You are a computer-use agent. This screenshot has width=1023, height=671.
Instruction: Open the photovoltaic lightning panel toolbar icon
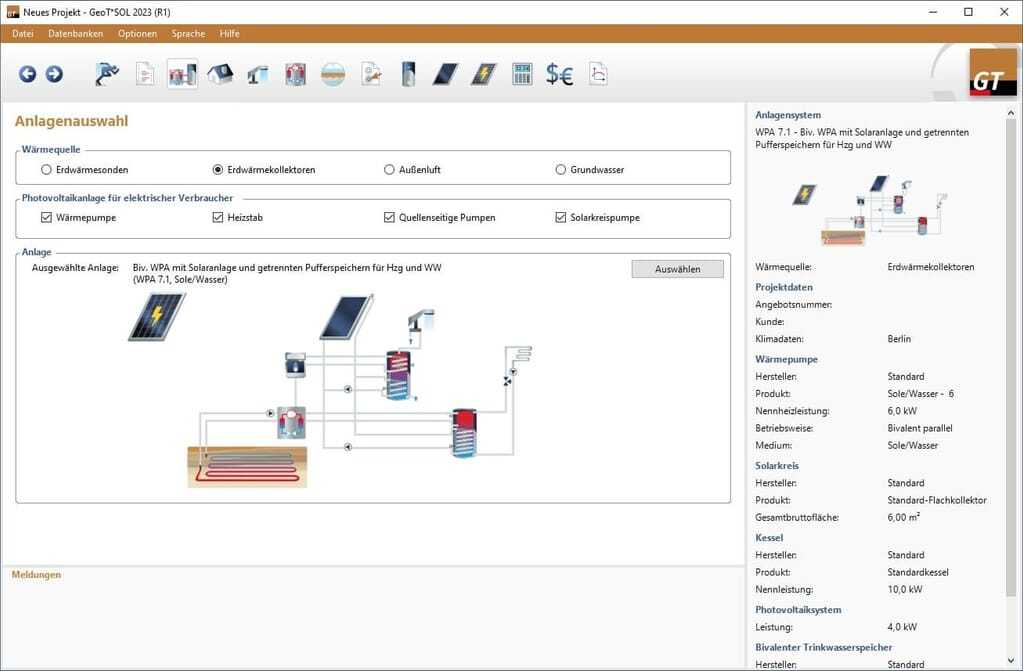point(484,74)
